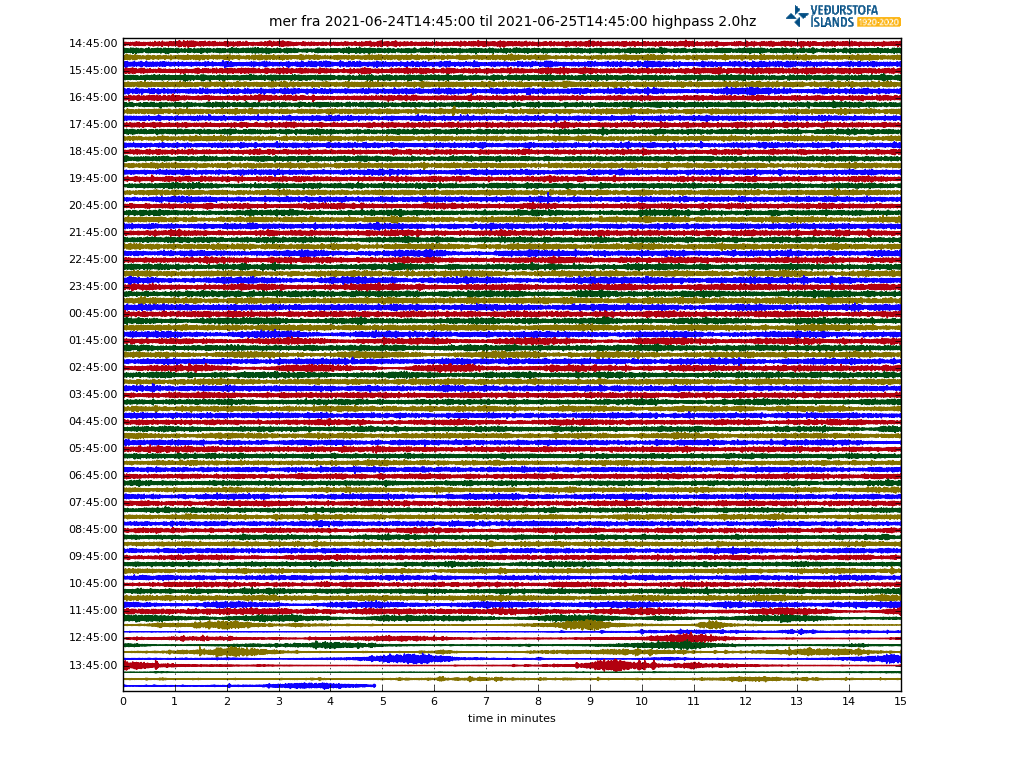This screenshot has width=1024, height=768.
Task: Click the 15 minute tick label
Action: tap(900, 702)
